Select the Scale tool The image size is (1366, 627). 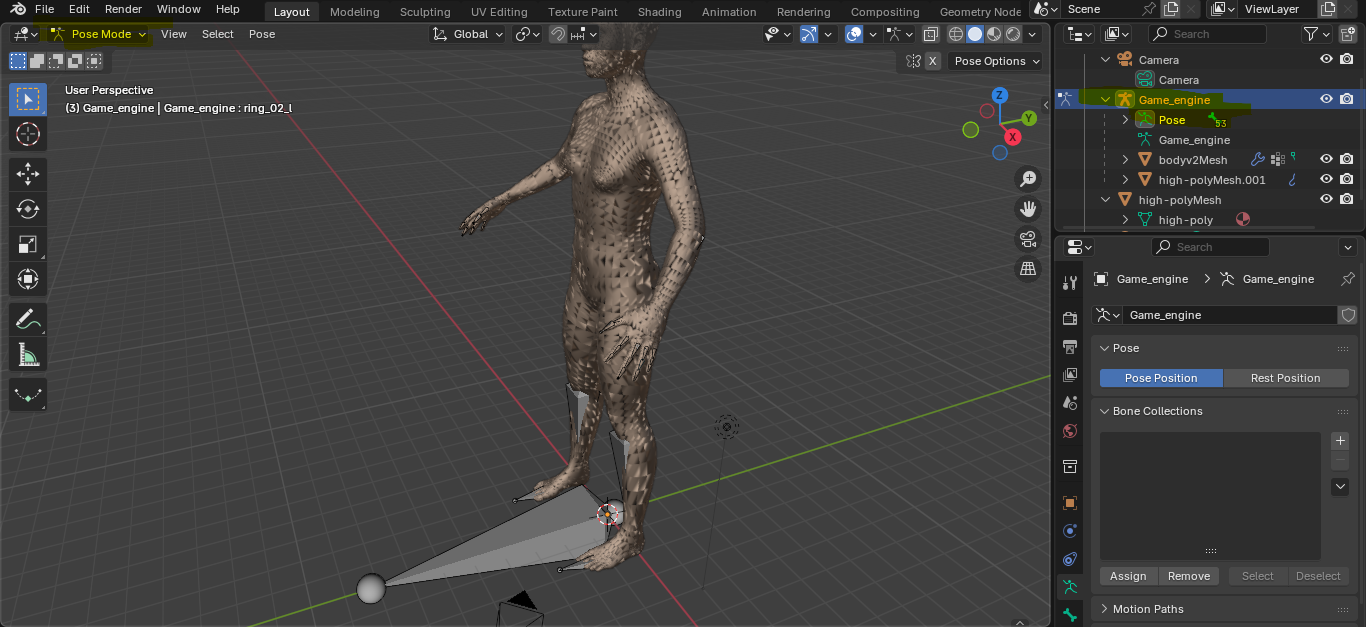click(x=28, y=244)
